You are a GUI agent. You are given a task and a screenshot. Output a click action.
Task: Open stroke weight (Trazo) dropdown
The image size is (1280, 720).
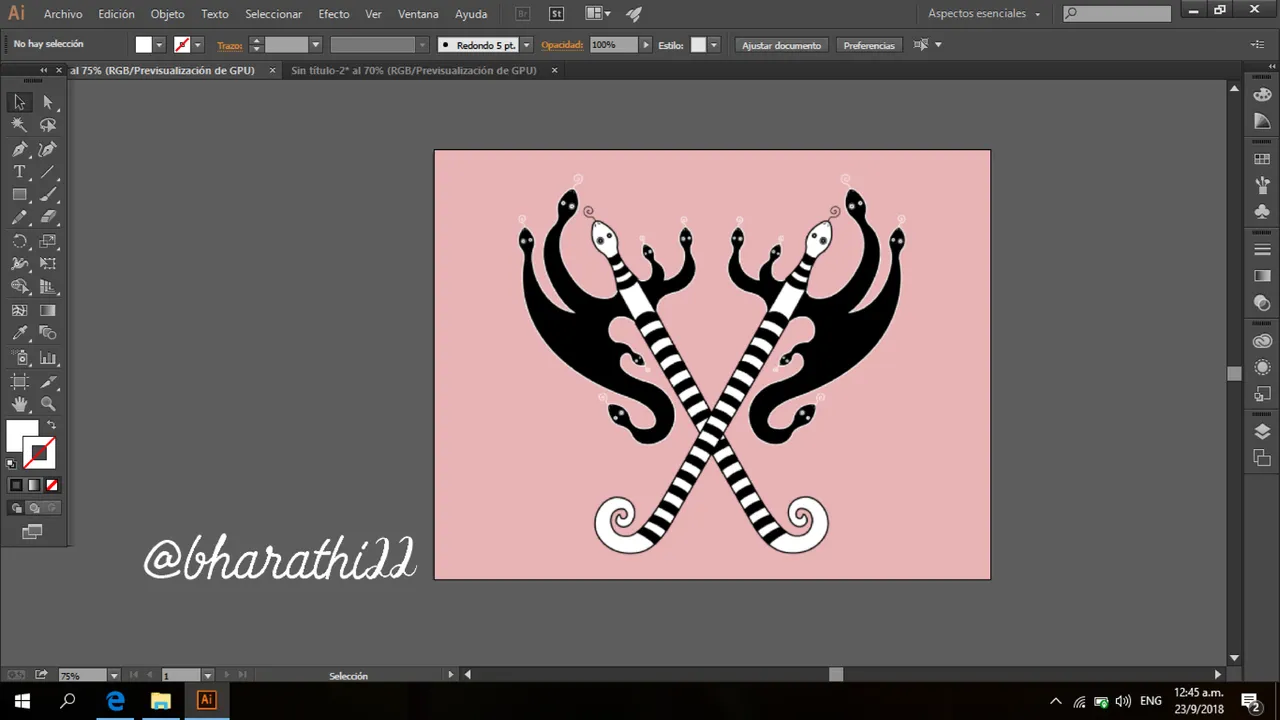click(315, 45)
